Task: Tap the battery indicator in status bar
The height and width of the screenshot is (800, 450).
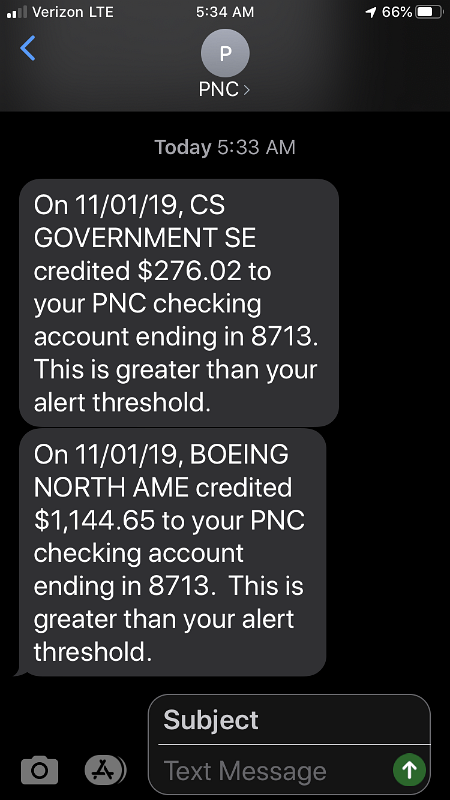Action: click(x=430, y=12)
